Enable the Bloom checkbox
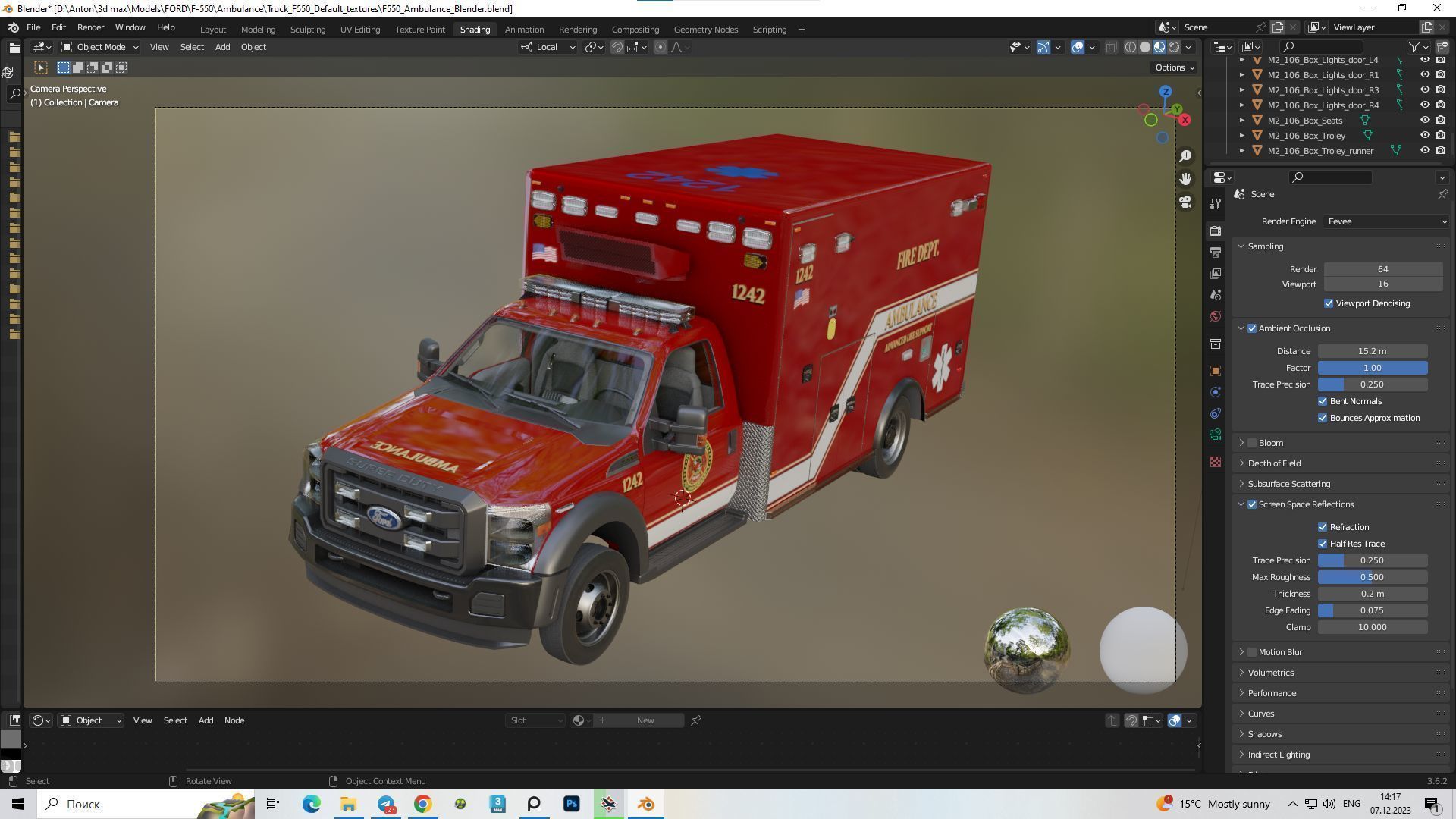Image resolution: width=1456 pixels, height=819 pixels. point(1252,443)
